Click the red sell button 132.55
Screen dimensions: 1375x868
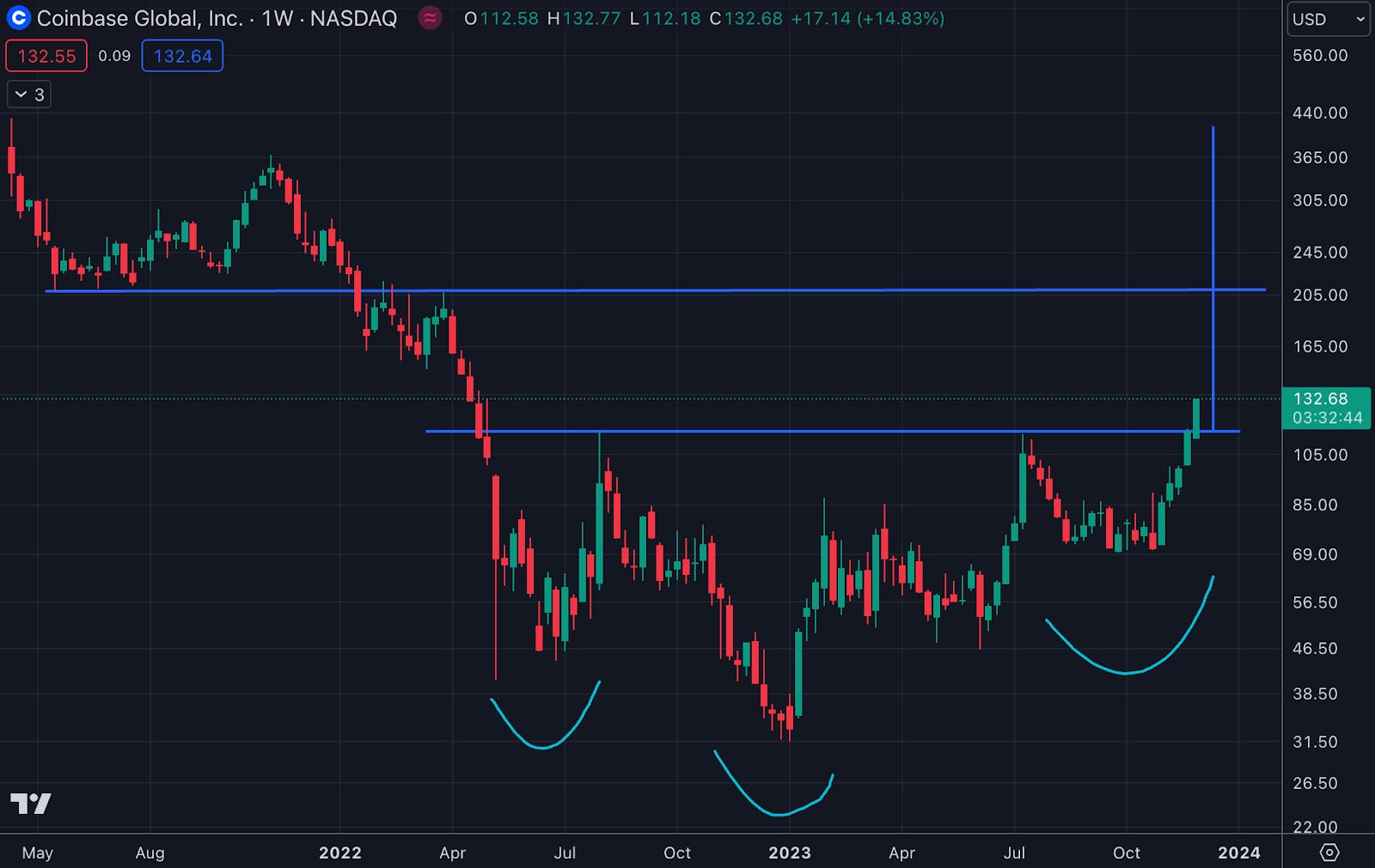pyautogui.click(x=46, y=55)
